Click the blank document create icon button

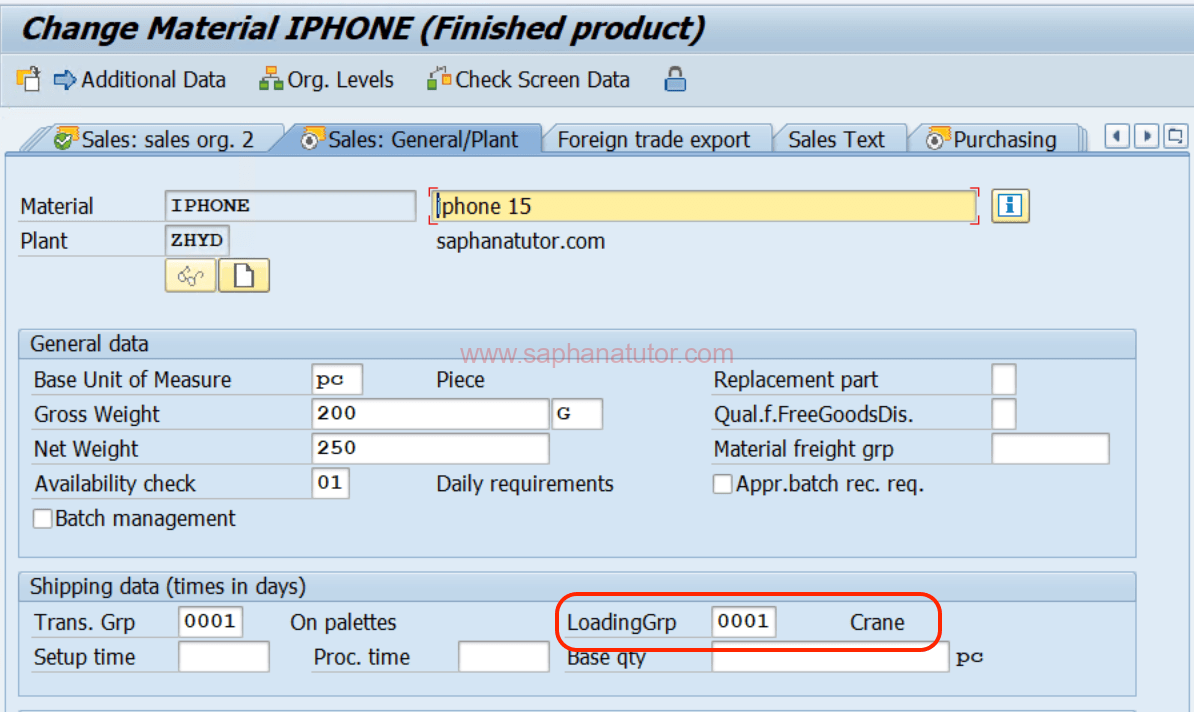[x=244, y=276]
